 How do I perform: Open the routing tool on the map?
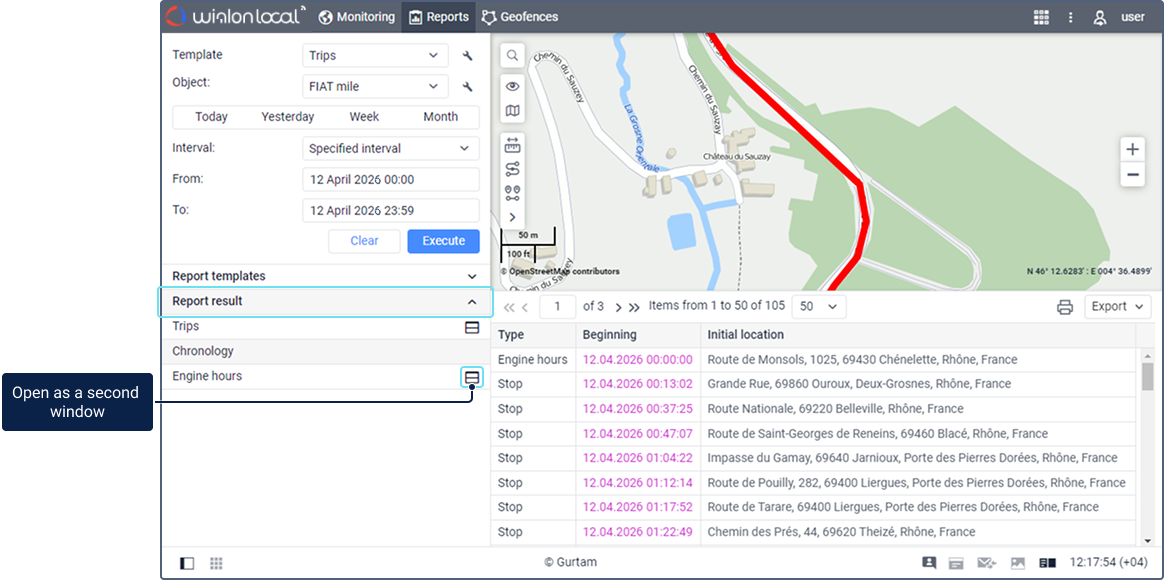[x=512, y=169]
